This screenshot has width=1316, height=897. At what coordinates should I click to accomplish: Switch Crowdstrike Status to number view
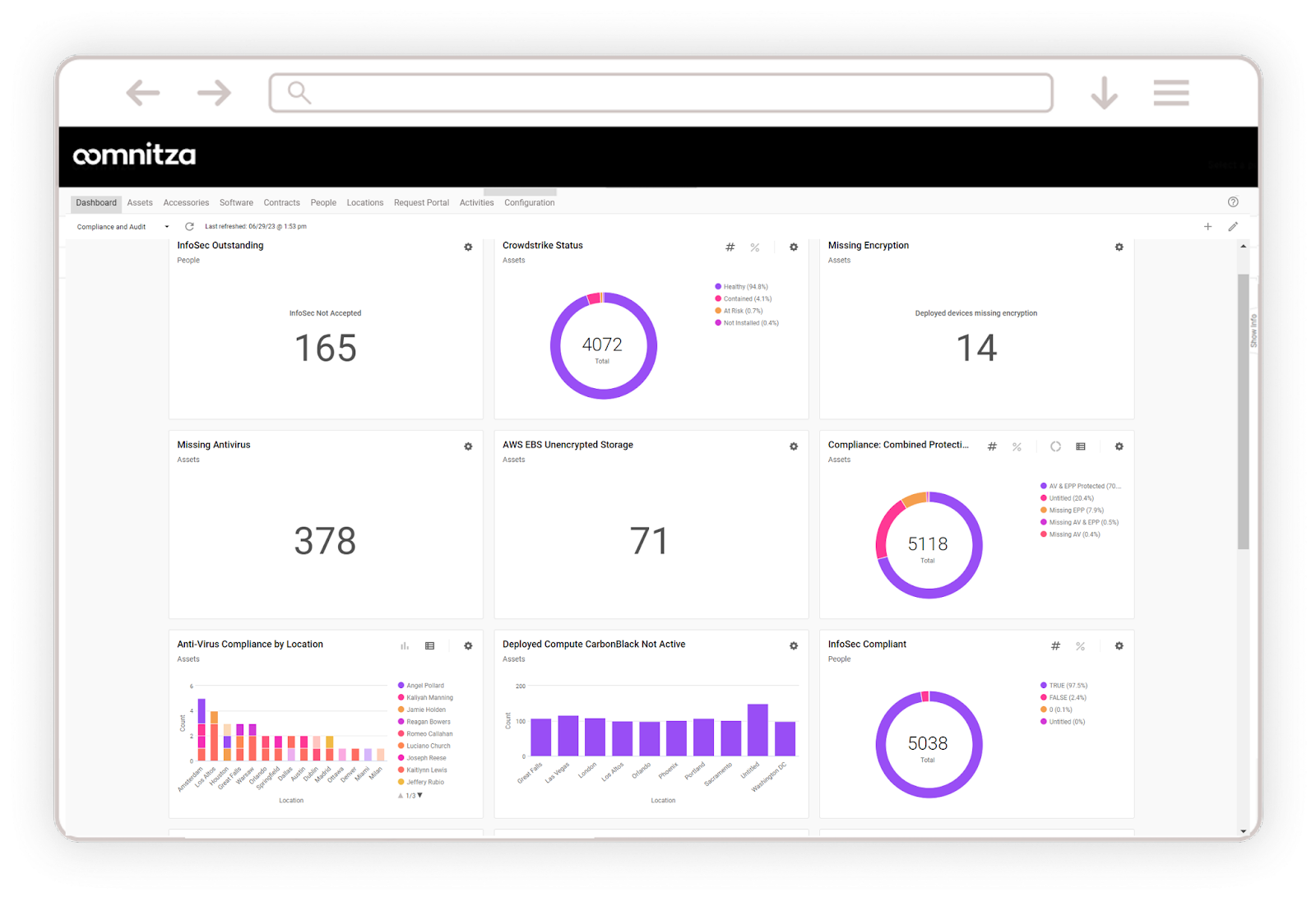730,247
